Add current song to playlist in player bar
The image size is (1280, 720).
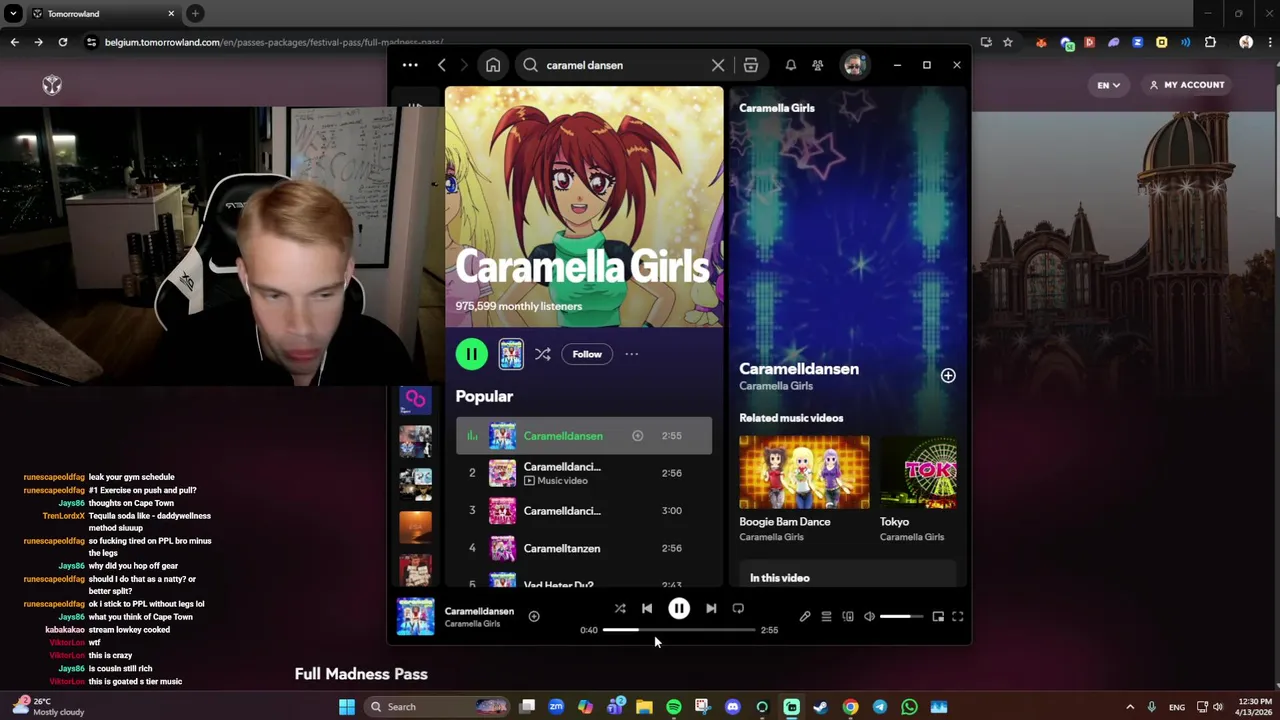534,617
